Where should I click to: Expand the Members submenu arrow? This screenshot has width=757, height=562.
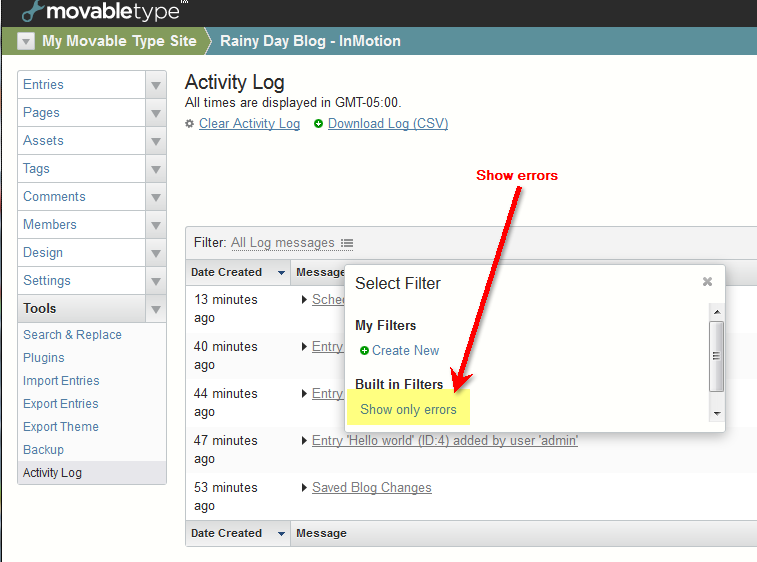(155, 225)
